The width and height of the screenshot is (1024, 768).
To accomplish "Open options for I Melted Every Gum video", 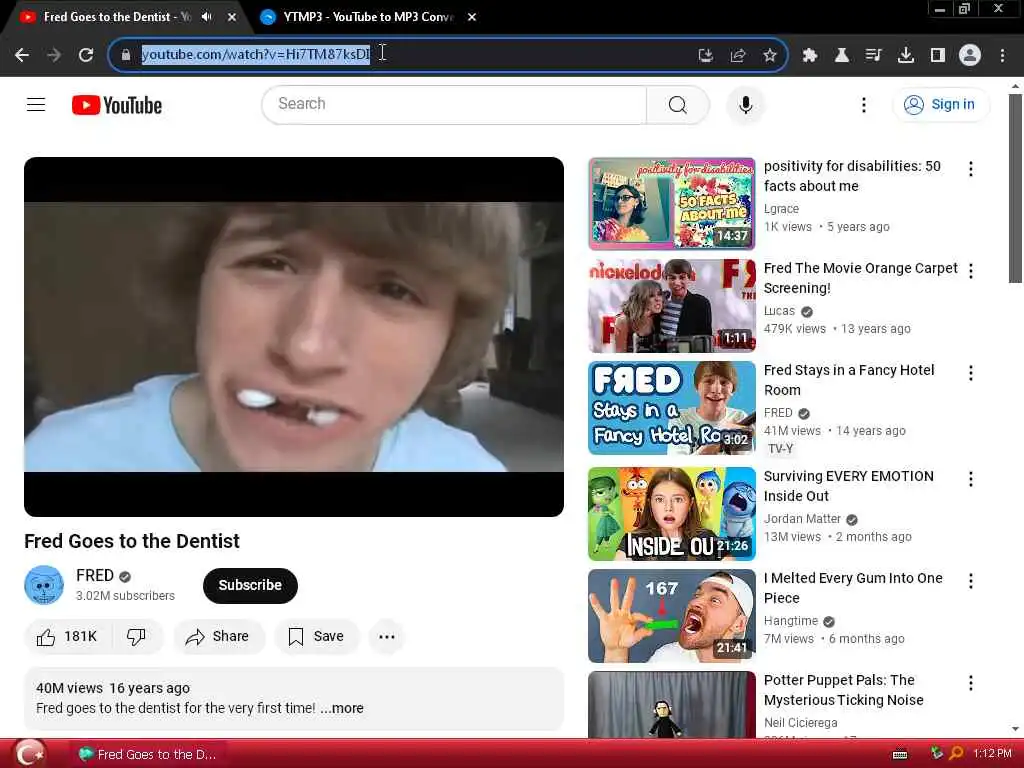I will click(x=970, y=581).
